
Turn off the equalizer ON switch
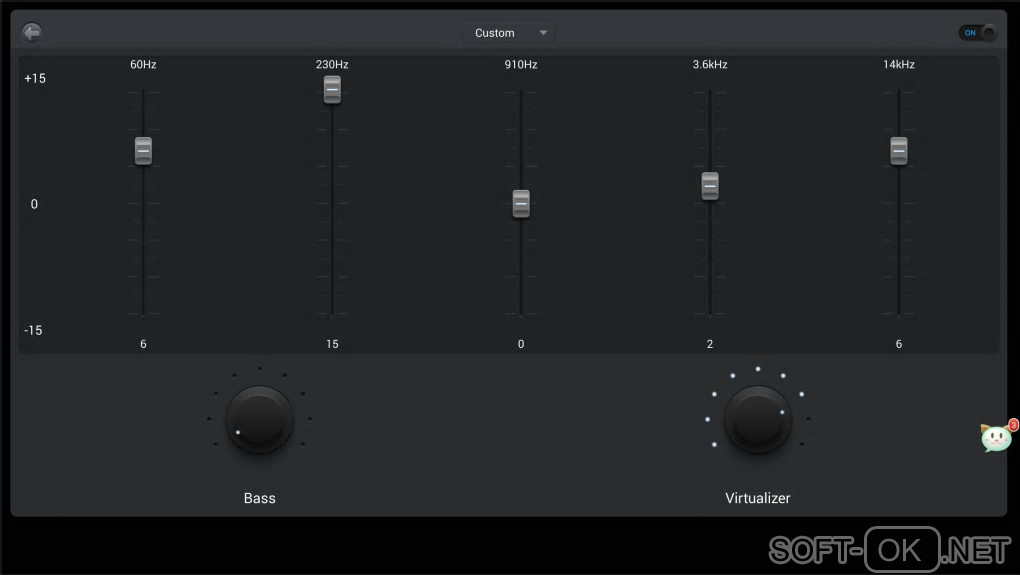pos(978,33)
